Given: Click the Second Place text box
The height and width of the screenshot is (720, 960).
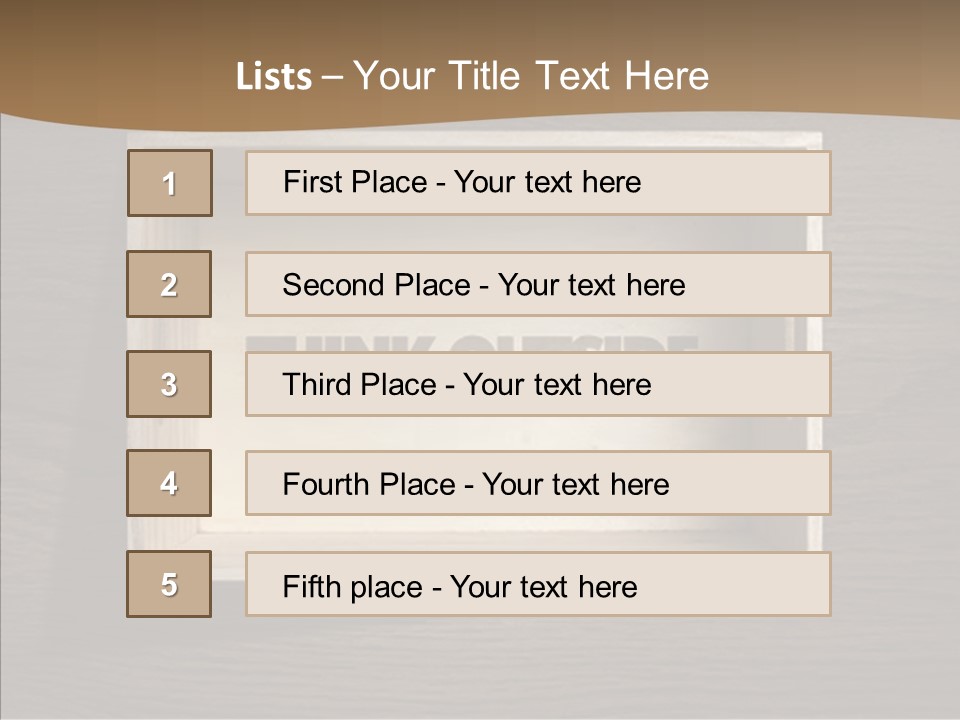Looking at the screenshot, I should click(x=538, y=284).
